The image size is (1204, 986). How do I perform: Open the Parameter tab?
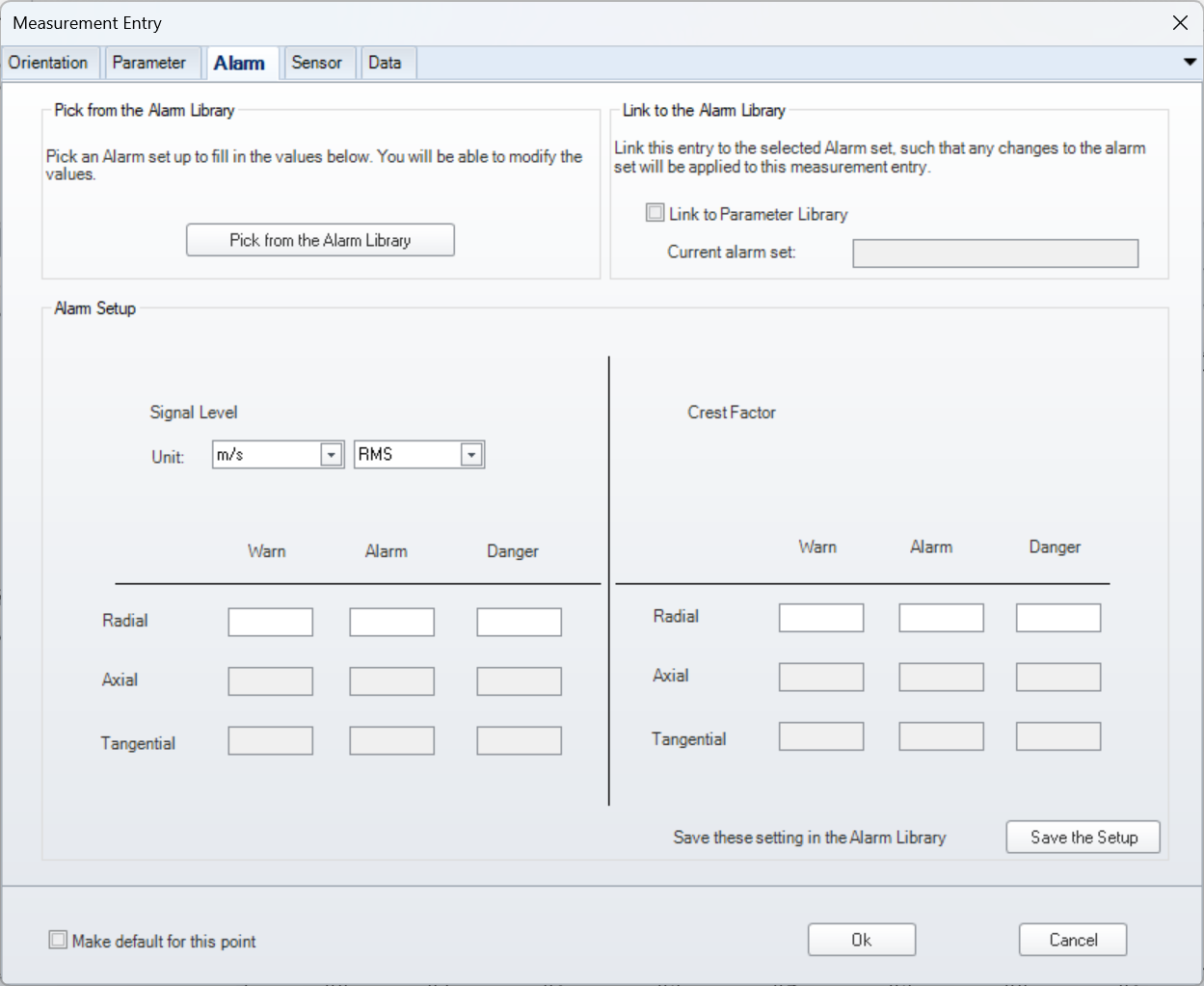tap(149, 63)
